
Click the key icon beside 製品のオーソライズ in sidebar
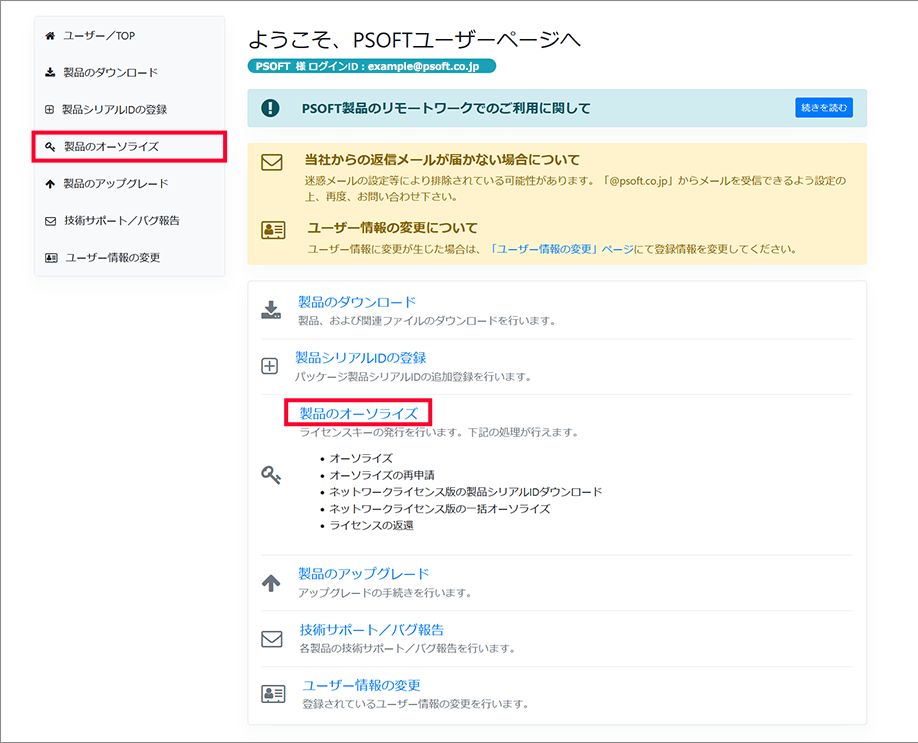click(50, 146)
